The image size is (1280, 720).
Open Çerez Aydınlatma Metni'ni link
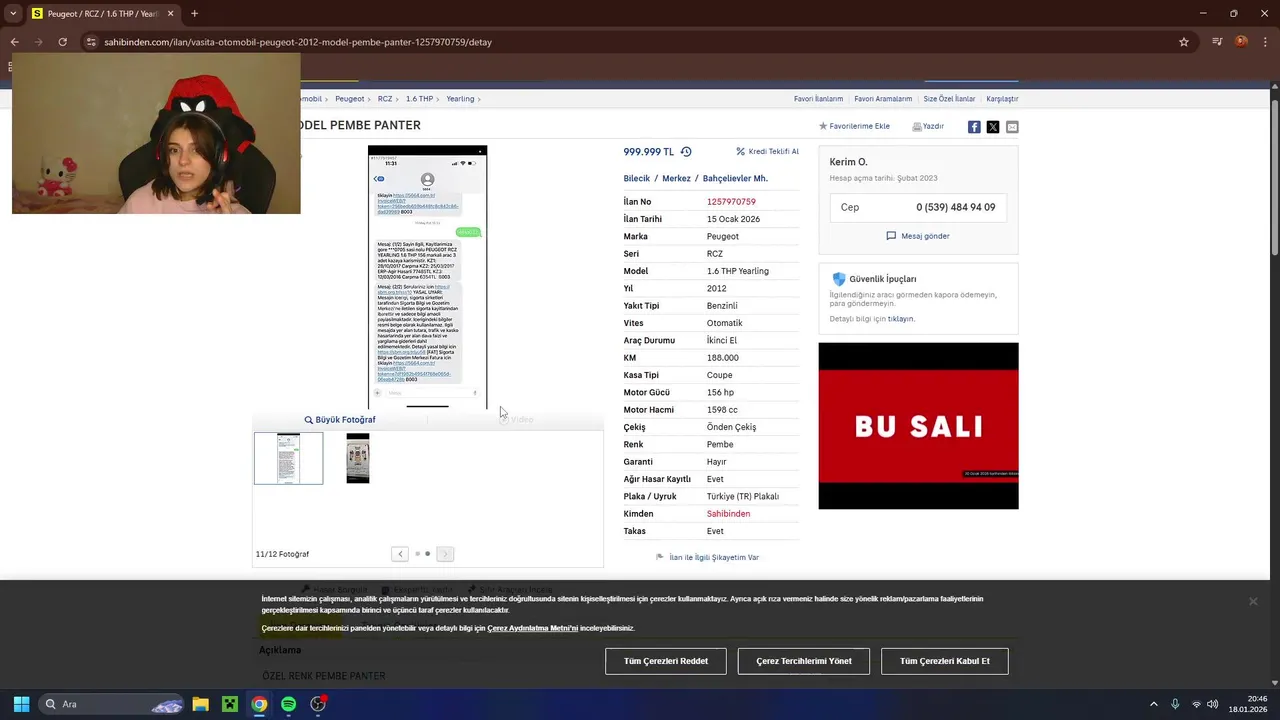point(533,628)
